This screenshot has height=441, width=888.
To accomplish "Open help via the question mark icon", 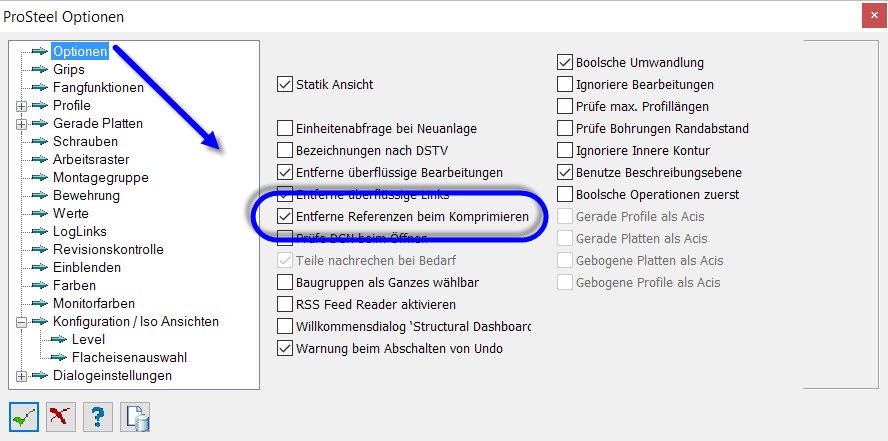I will point(97,417).
